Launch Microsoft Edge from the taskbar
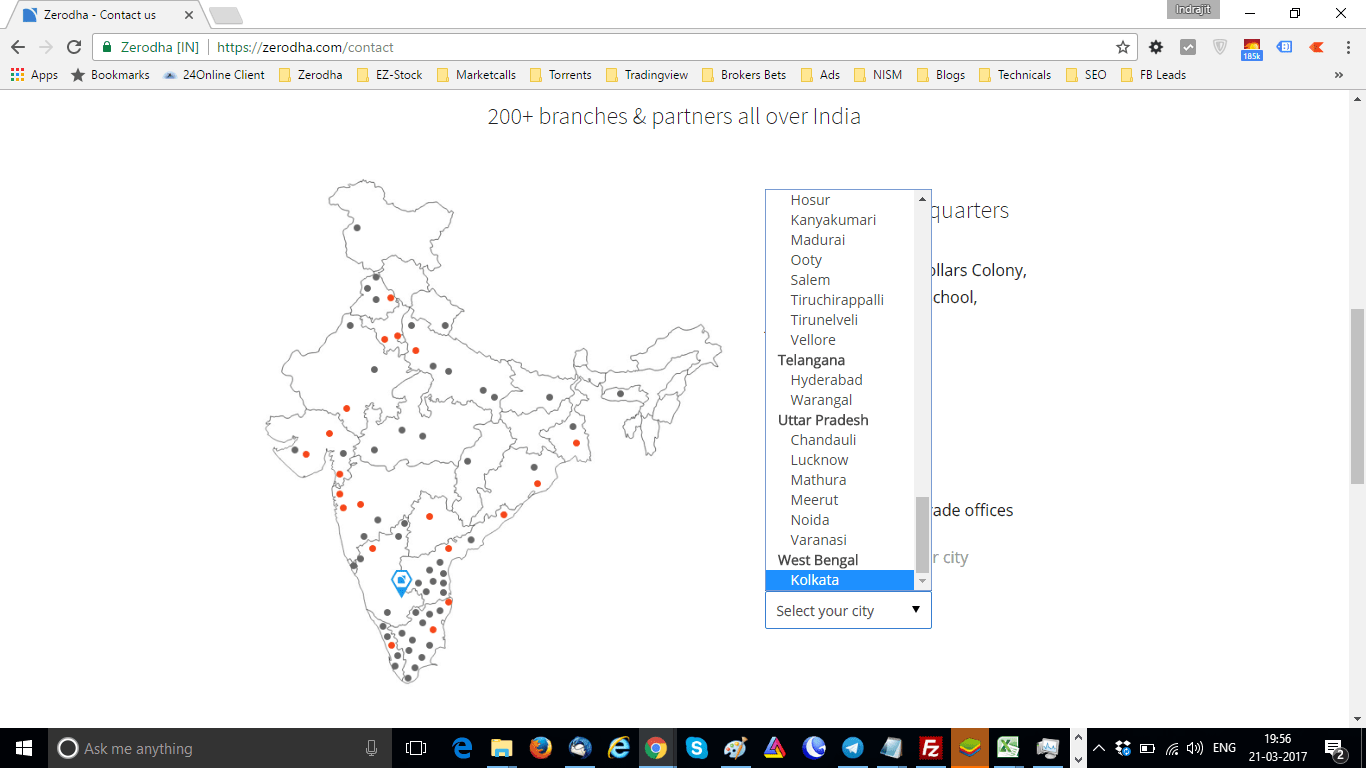Screen dimensions: 1366x768 coord(462,748)
